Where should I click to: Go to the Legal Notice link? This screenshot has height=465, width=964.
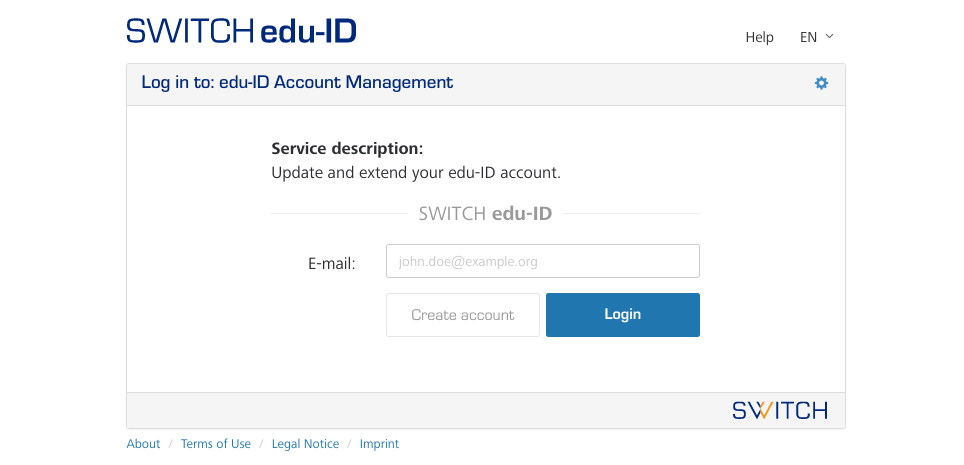305,444
